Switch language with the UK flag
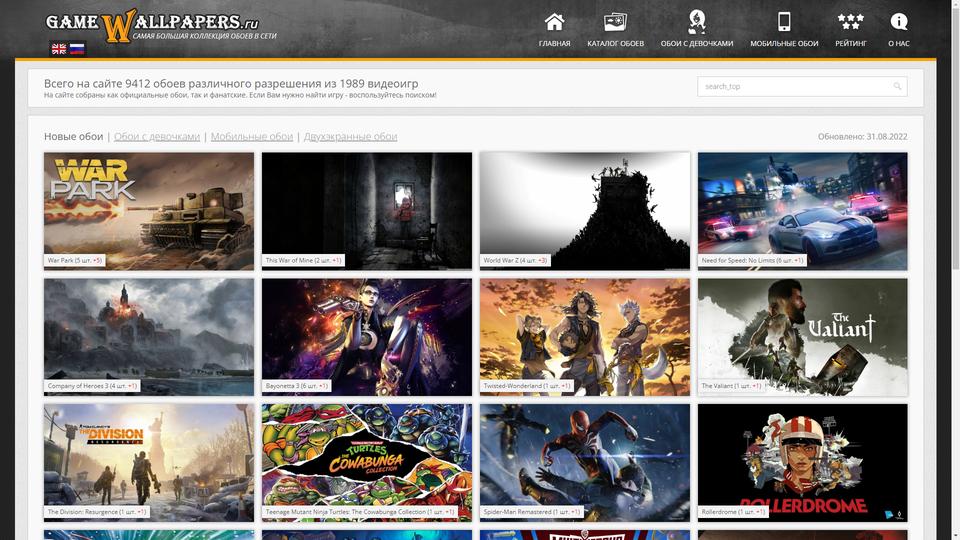960x540 pixels. 59,49
